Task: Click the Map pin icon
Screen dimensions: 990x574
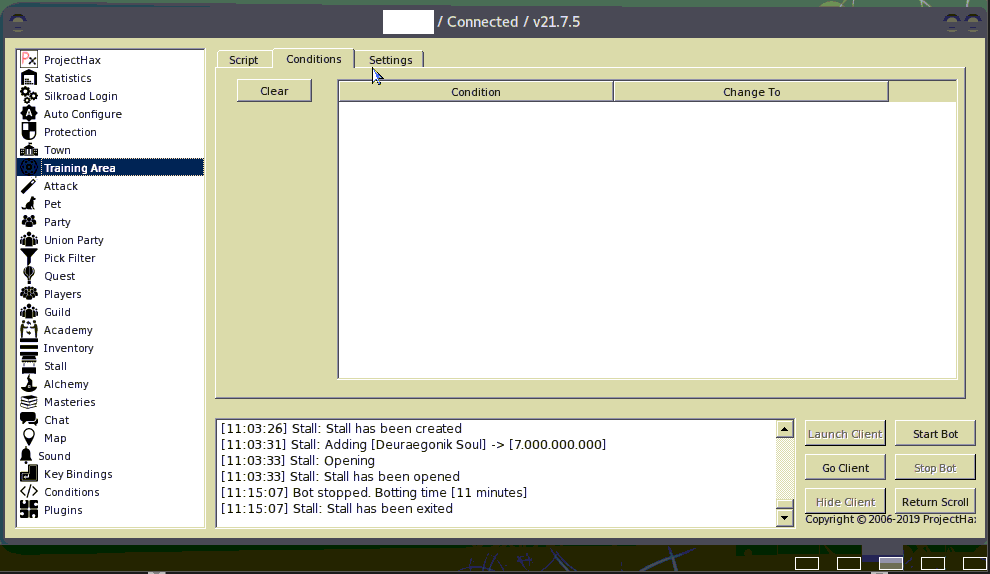Action: click(x=28, y=438)
